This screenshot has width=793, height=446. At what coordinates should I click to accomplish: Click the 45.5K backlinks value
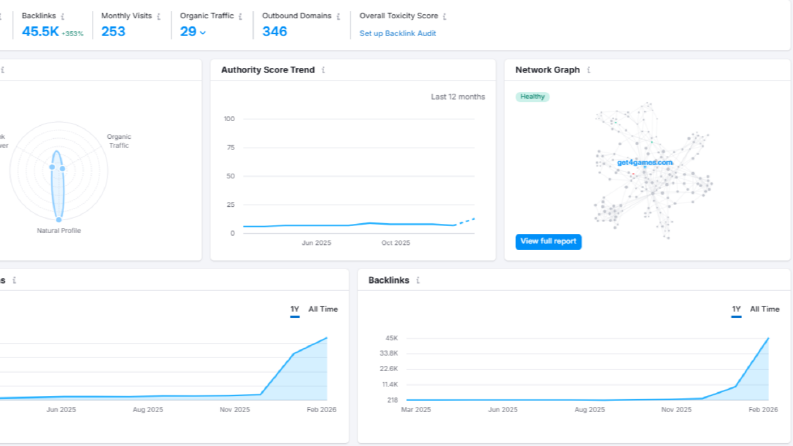(40, 31)
